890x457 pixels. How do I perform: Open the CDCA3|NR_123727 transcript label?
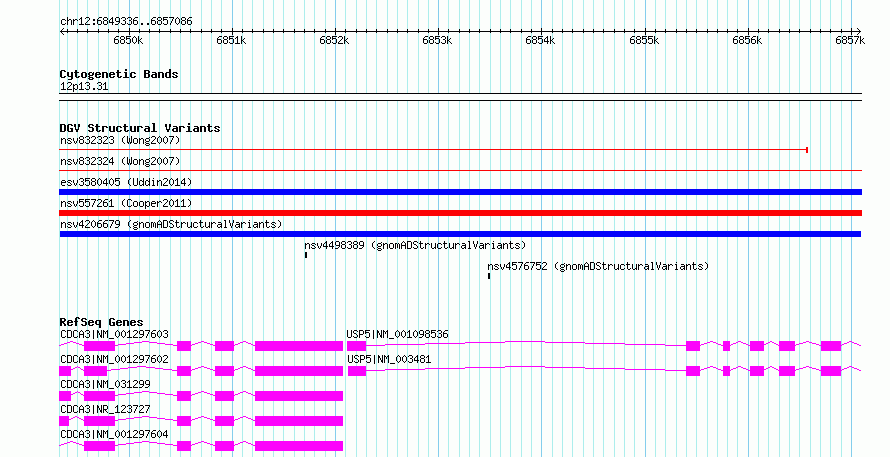pyautogui.click(x=105, y=409)
